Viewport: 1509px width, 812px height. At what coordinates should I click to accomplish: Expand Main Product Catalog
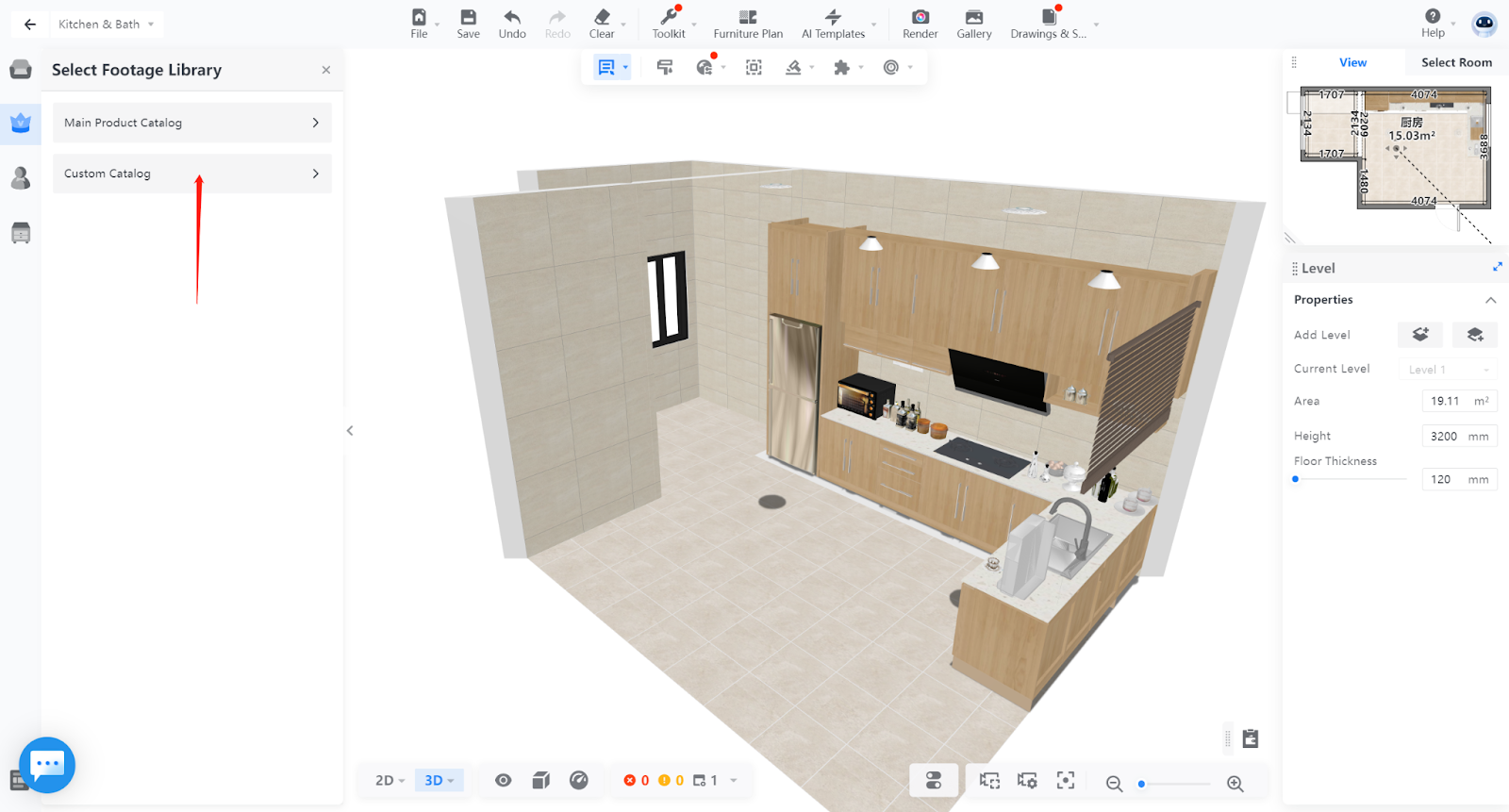(191, 123)
